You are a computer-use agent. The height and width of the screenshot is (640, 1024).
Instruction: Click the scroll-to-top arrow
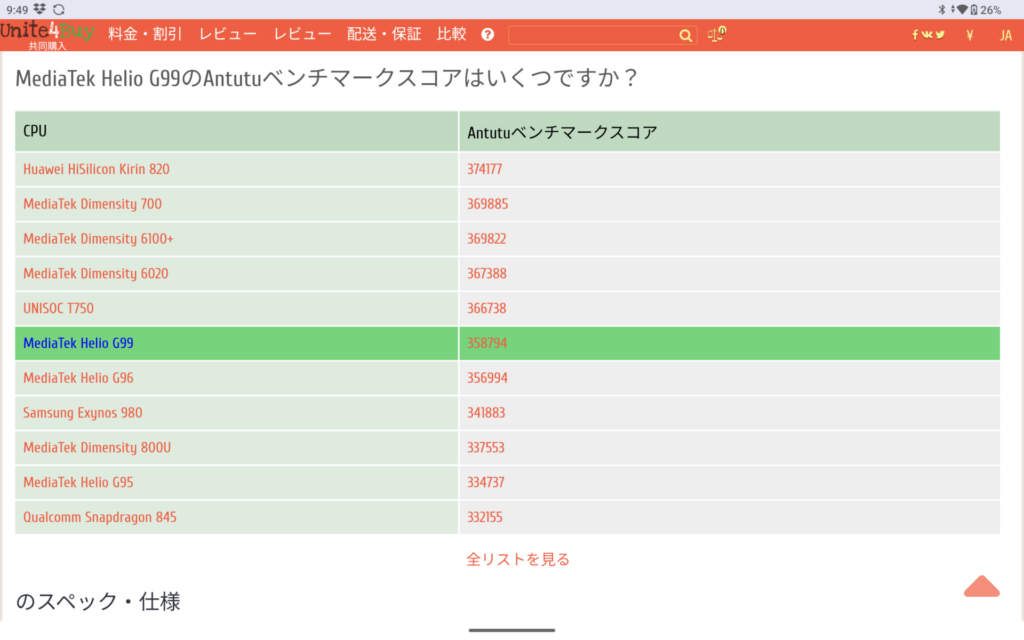click(x=981, y=586)
